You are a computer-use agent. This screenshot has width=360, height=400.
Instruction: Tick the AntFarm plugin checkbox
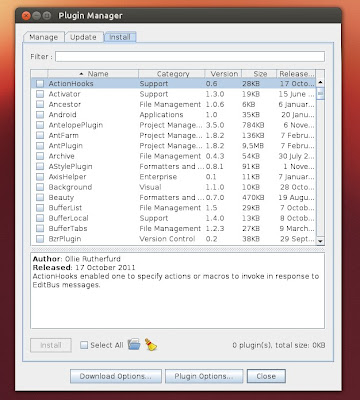click(40, 135)
